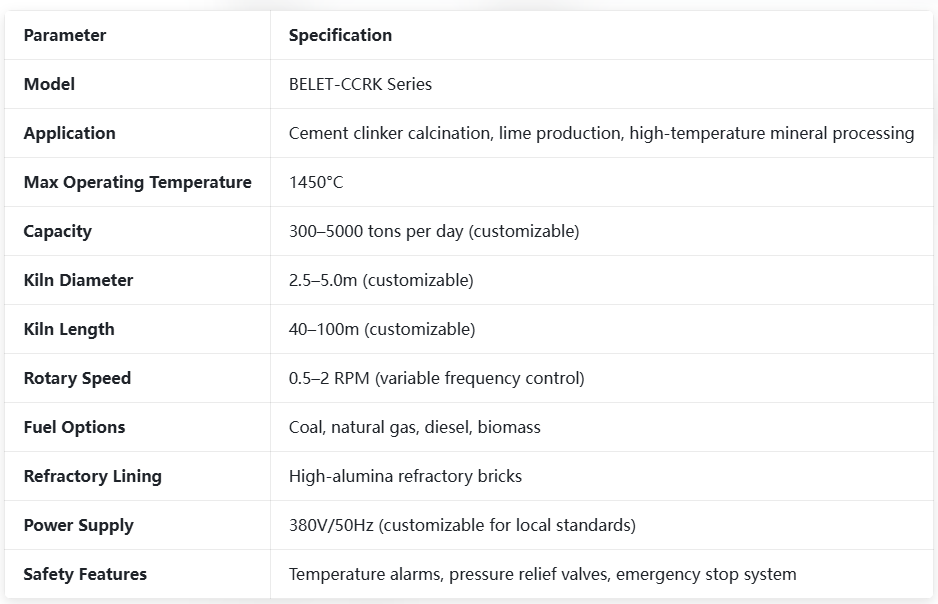Click the Specification column header
This screenshot has height=604, width=938.
point(340,35)
